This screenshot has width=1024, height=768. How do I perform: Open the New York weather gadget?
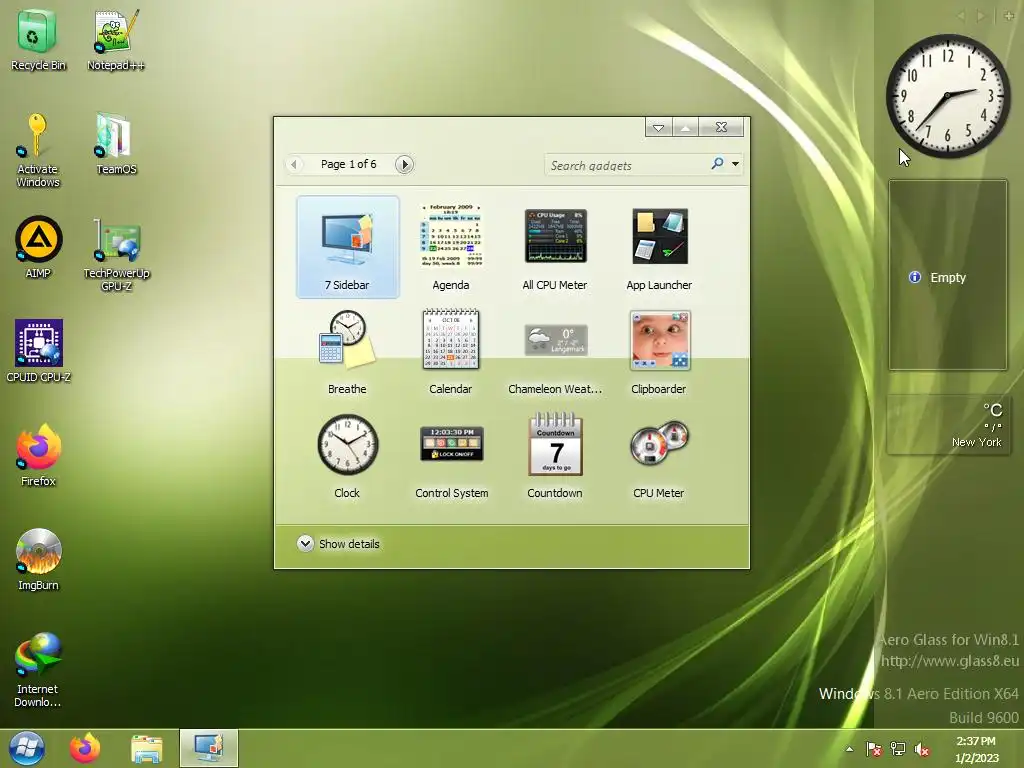[948, 425]
